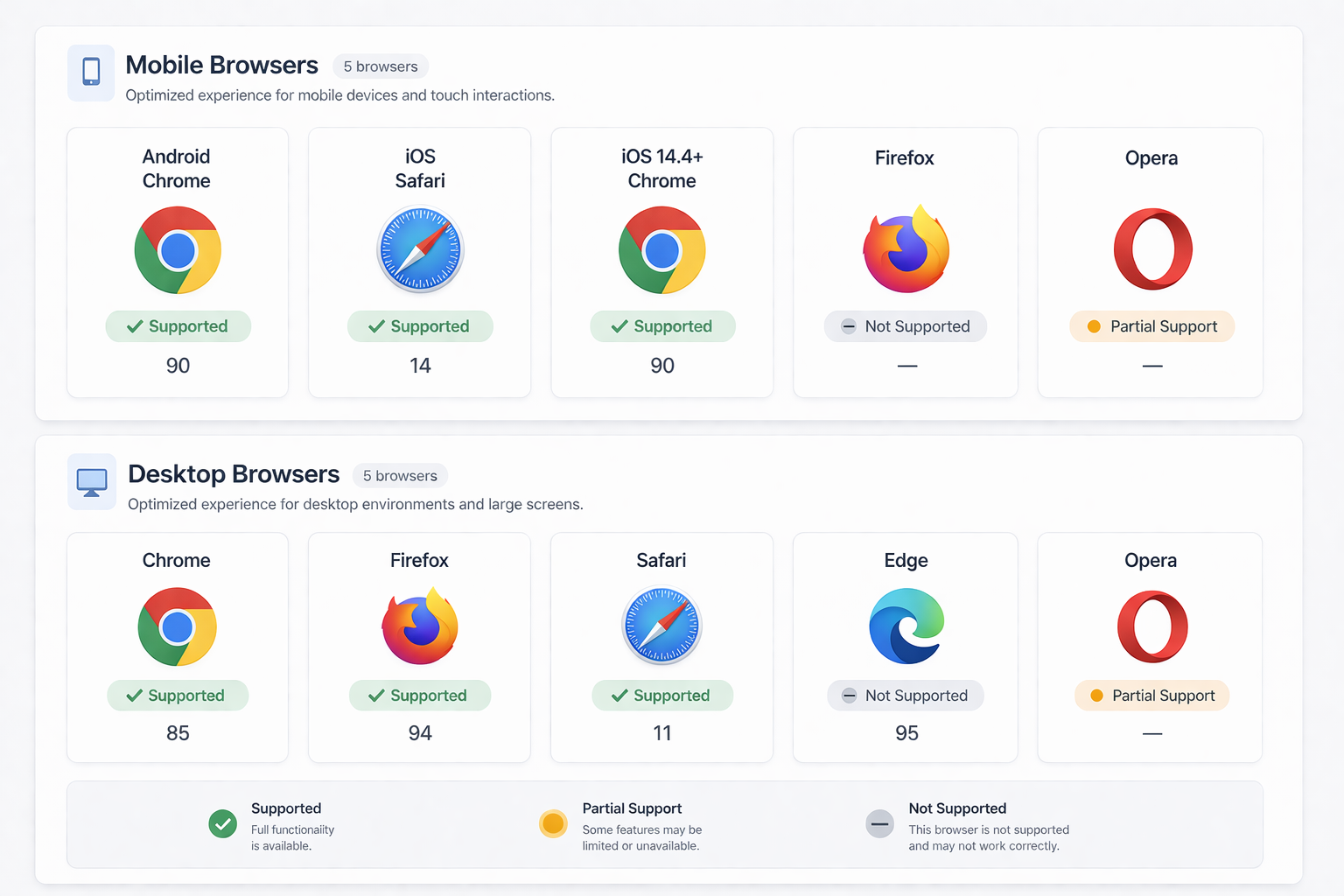
Task: Click the Desktop Browsers monitor icon
Action: click(92, 481)
